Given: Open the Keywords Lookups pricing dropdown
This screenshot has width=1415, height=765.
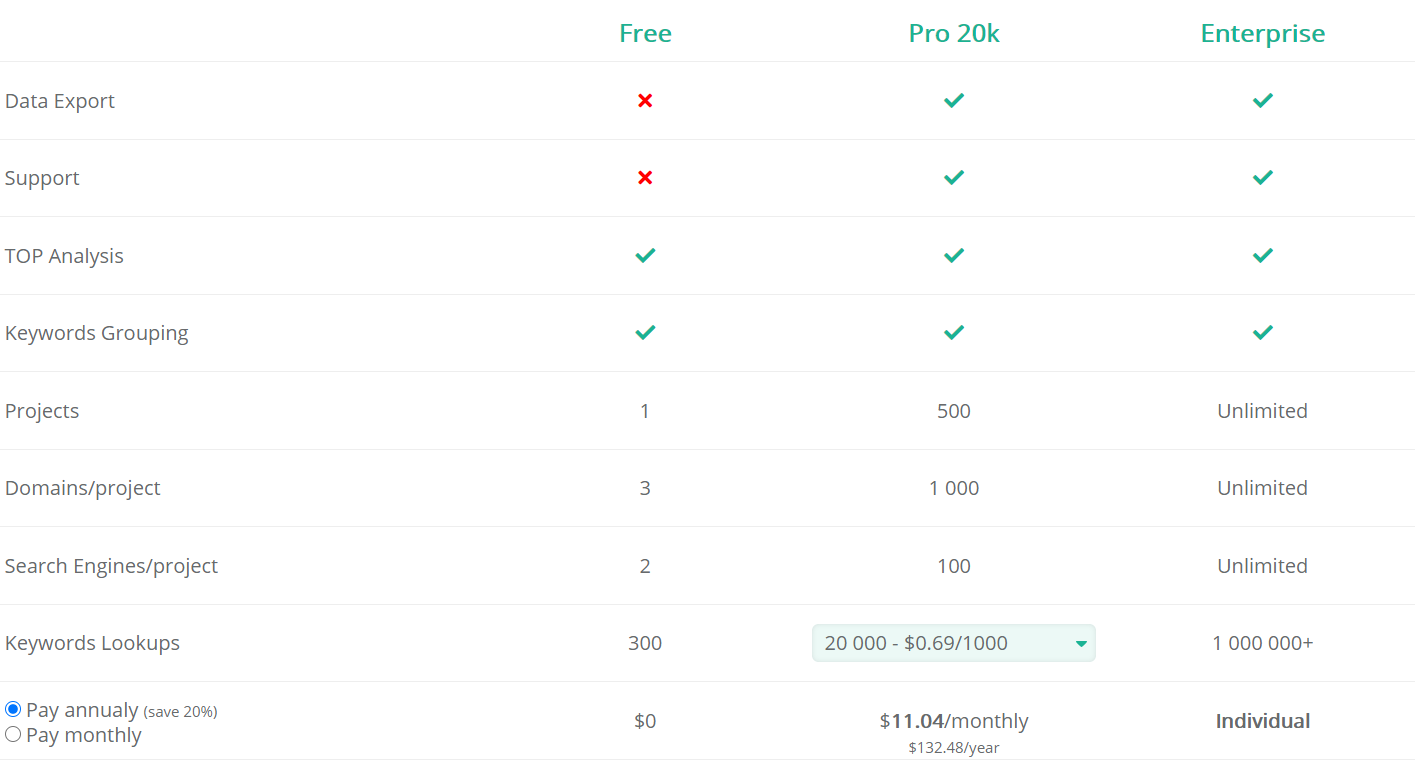Looking at the screenshot, I should pyautogui.click(x=954, y=643).
